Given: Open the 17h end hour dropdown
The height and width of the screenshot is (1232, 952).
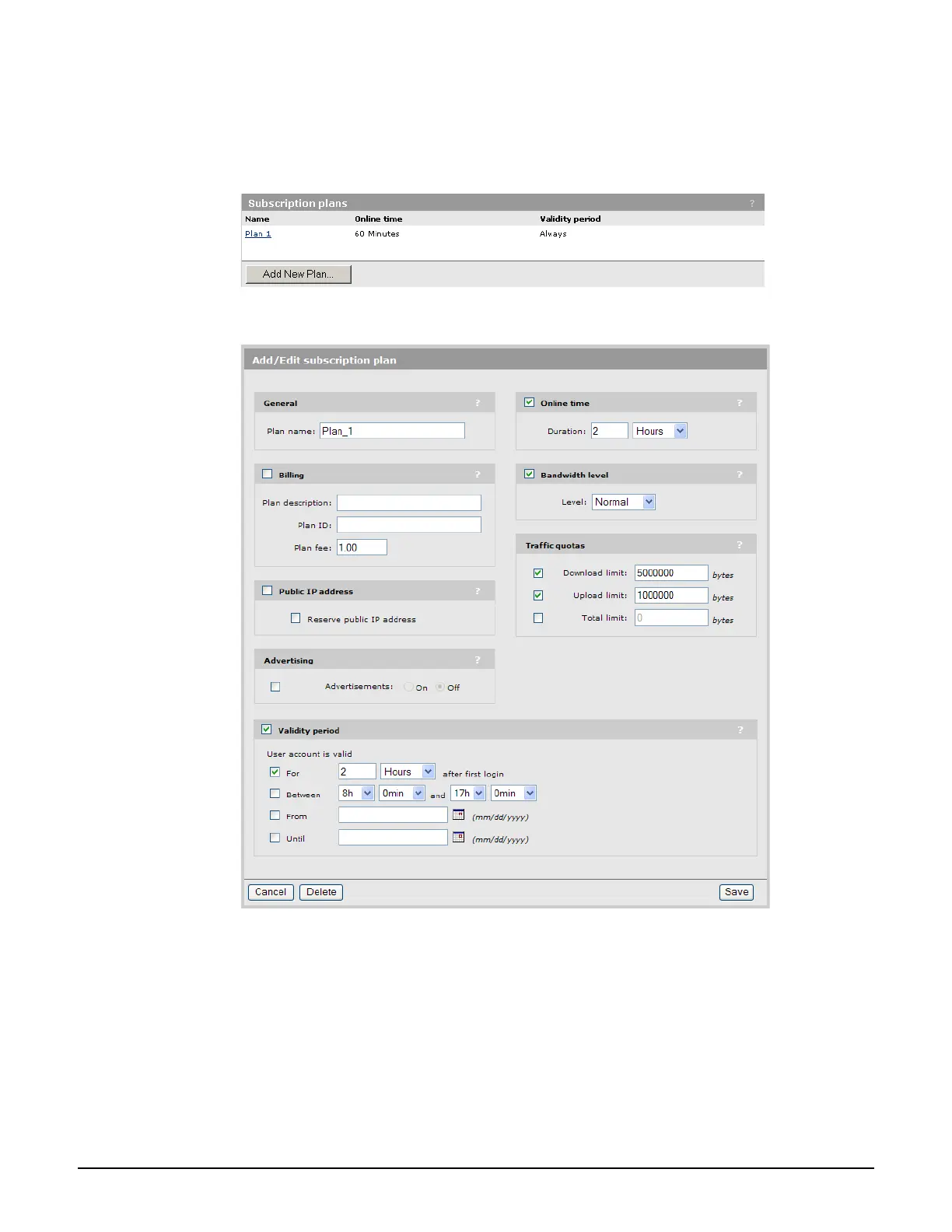Looking at the screenshot, I should [468, 793].
